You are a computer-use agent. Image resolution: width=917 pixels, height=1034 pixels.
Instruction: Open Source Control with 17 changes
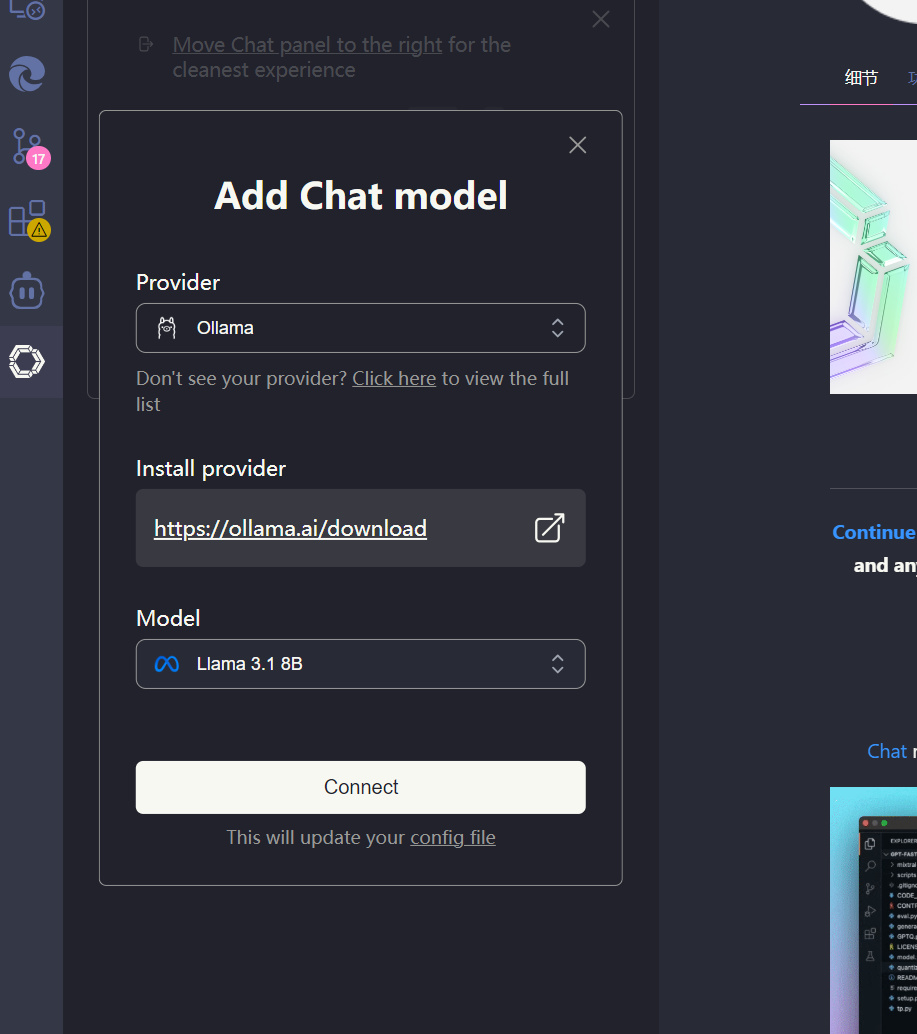tap(29, 148)
